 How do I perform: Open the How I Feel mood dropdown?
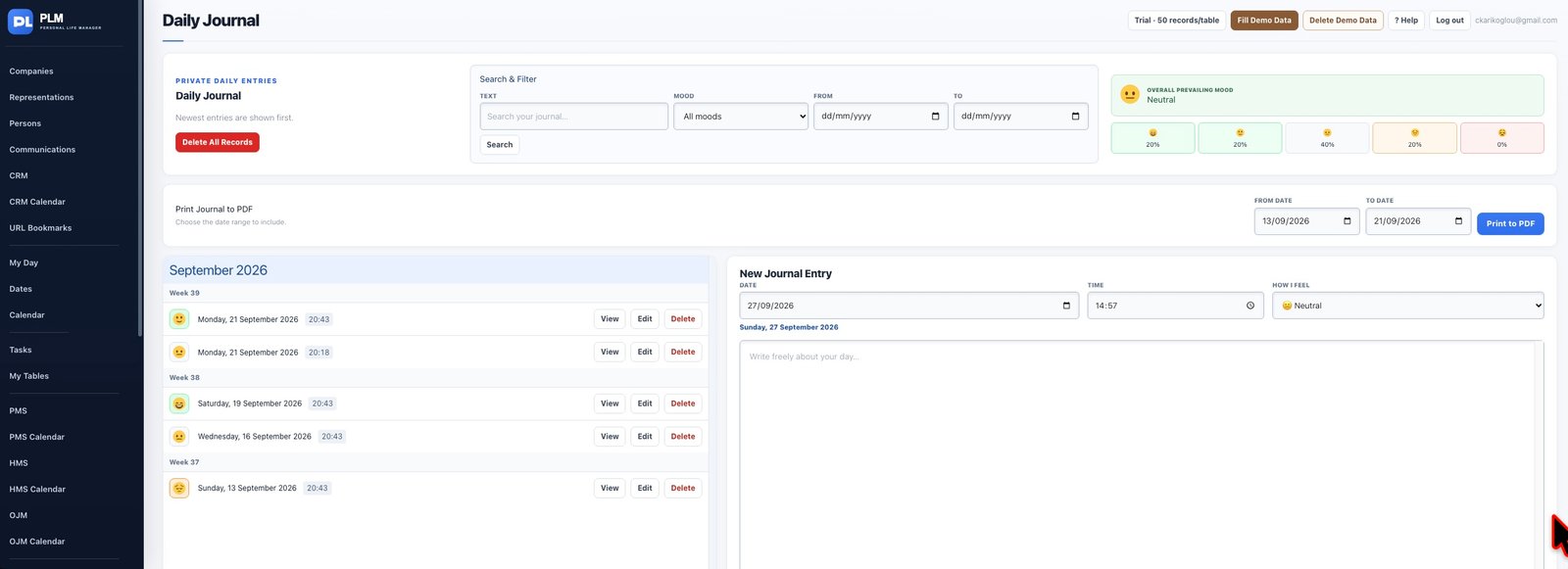(x=1407, y=306)
